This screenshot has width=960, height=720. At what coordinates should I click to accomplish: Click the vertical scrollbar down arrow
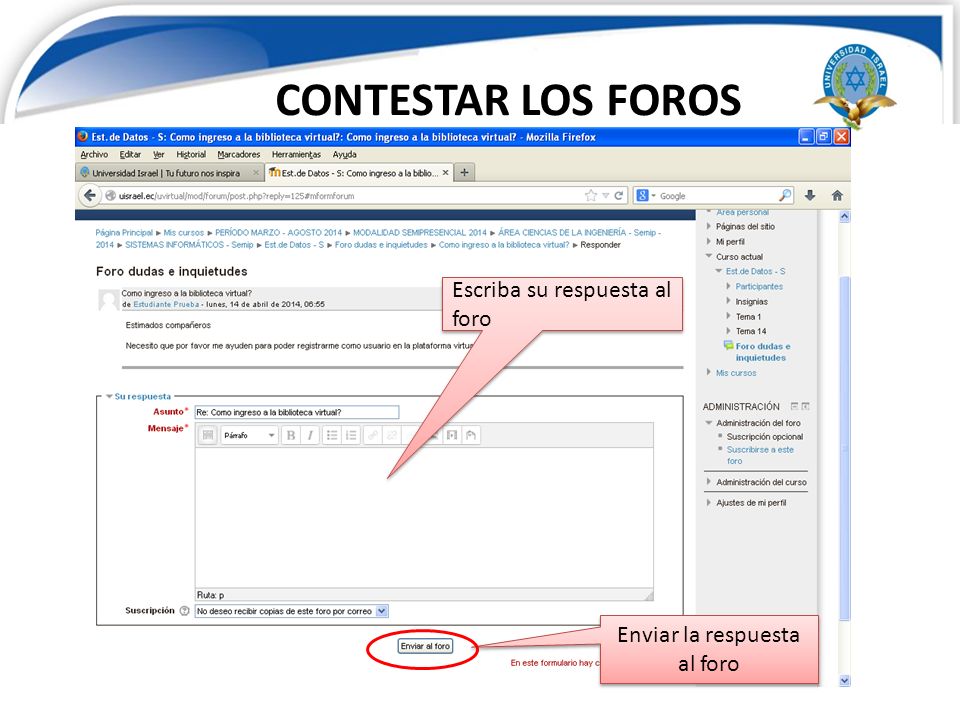click(x=844, y=680)
